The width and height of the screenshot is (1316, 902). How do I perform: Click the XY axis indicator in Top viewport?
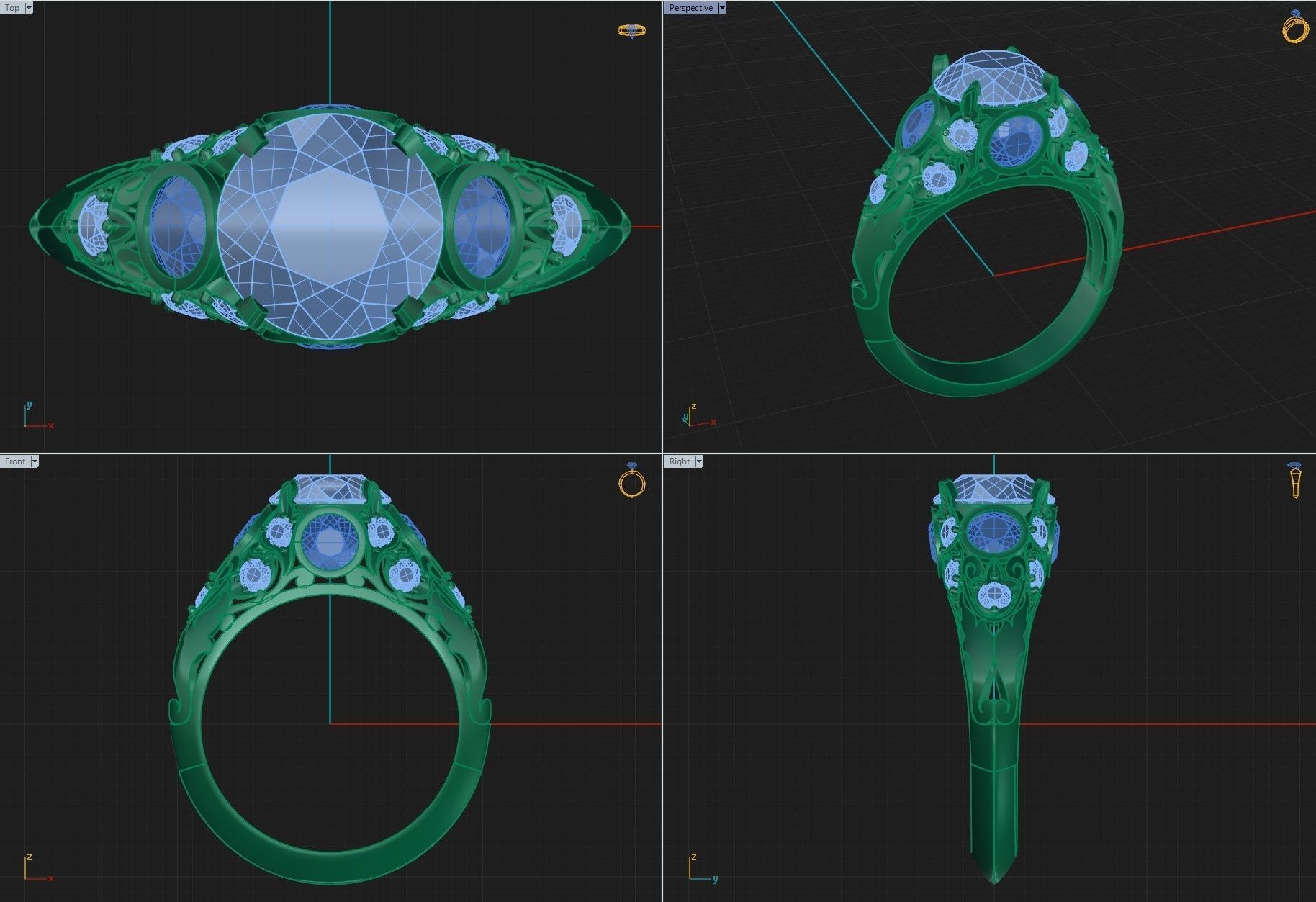coord(37,415)
